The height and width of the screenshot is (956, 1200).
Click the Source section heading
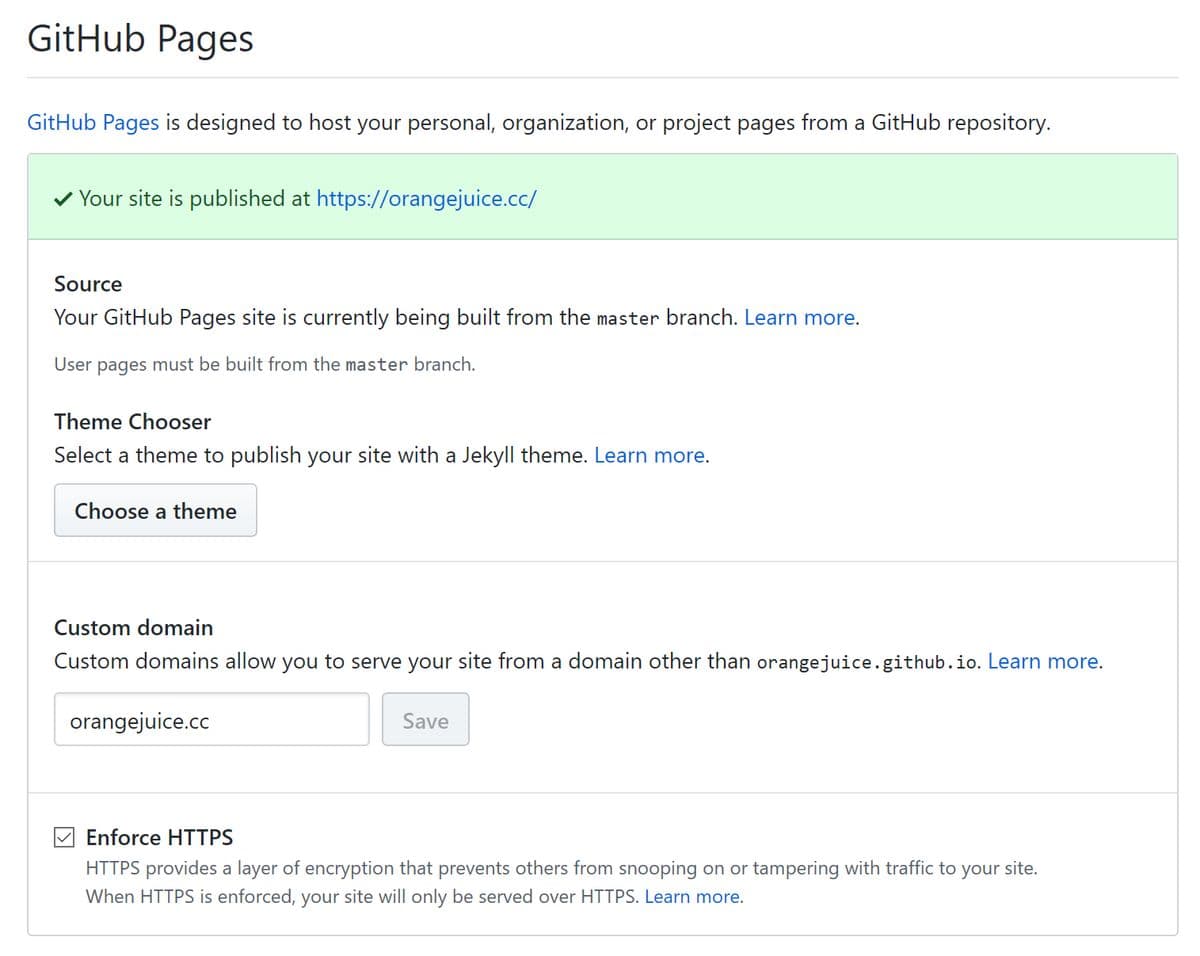tap(88, 284)
